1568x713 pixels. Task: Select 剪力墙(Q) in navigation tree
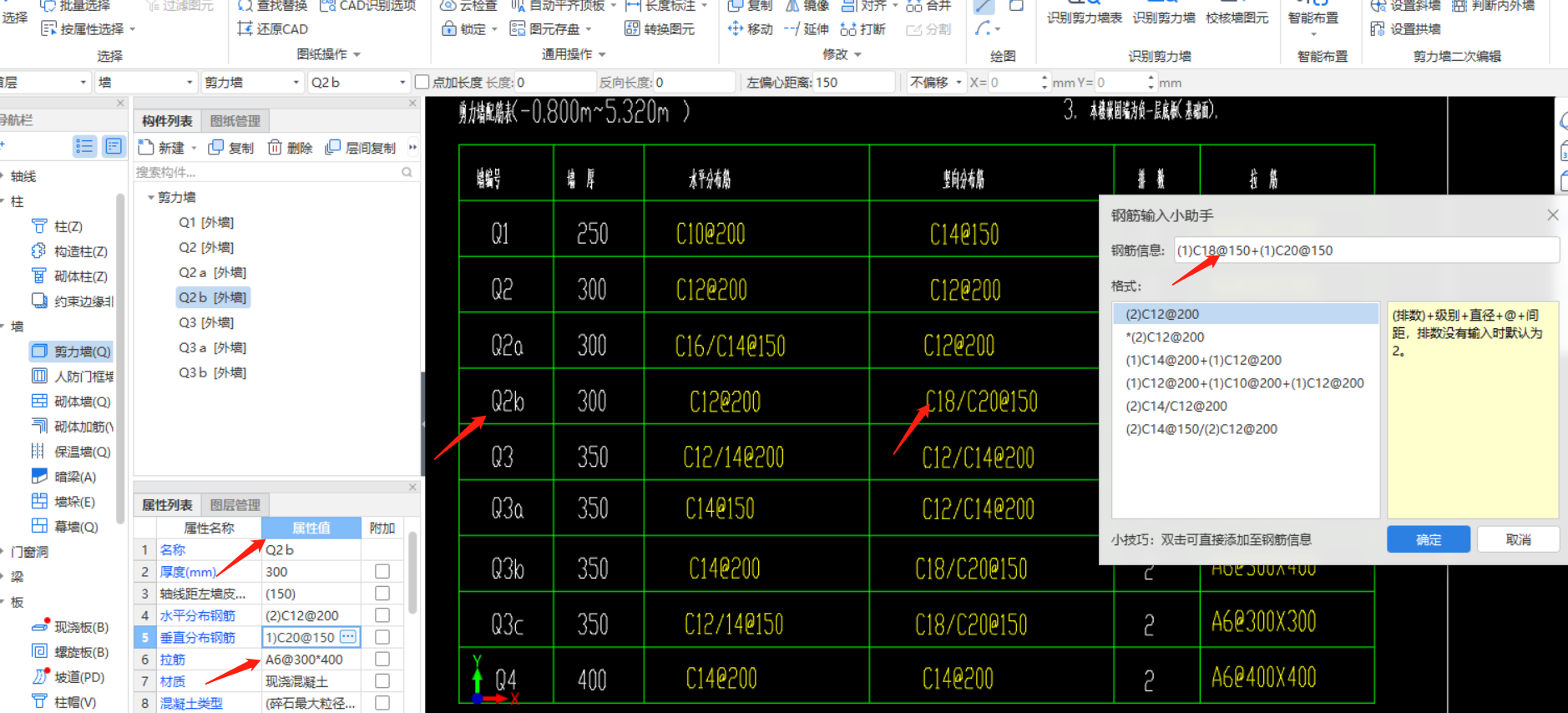[x=71, y=351]
